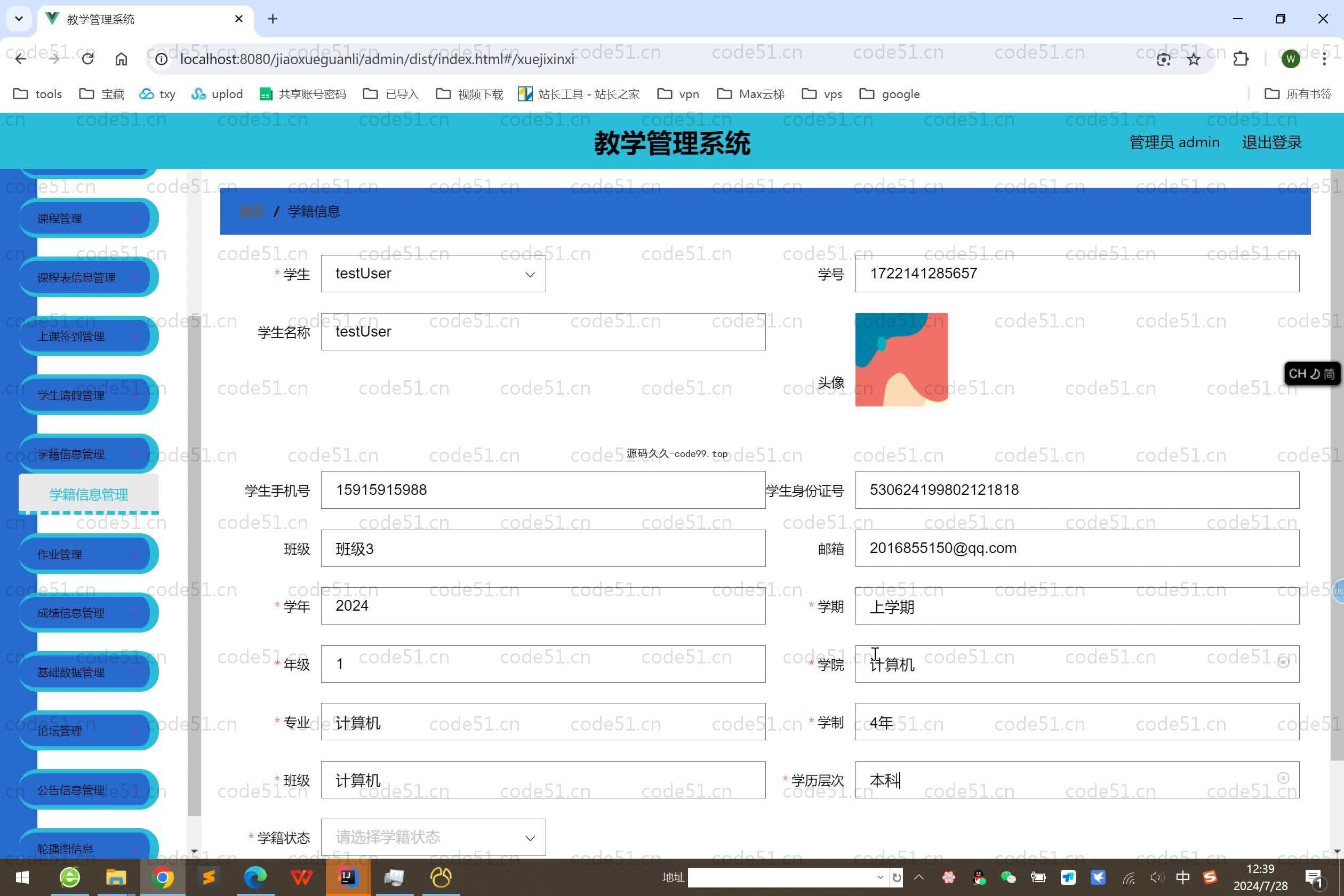Expand the 作业管理 sidebar menu
1344x896 pixels.
(87, 554)
